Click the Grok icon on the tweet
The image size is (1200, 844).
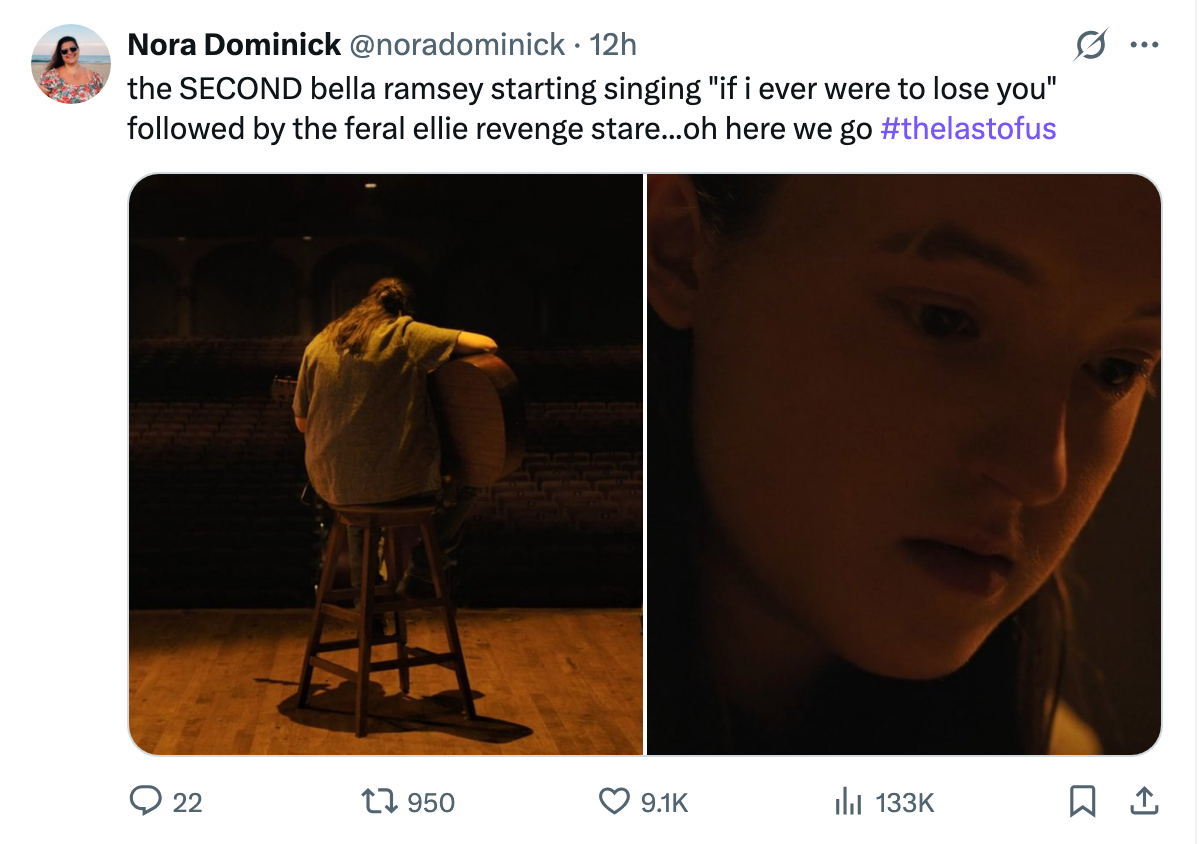coord(1089,44)
